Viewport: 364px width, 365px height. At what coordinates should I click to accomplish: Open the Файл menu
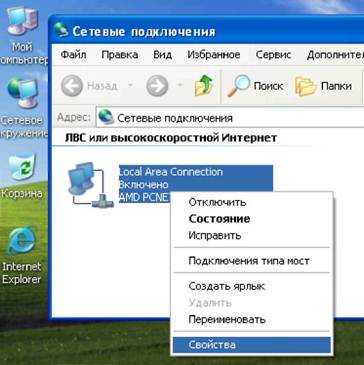73,55
